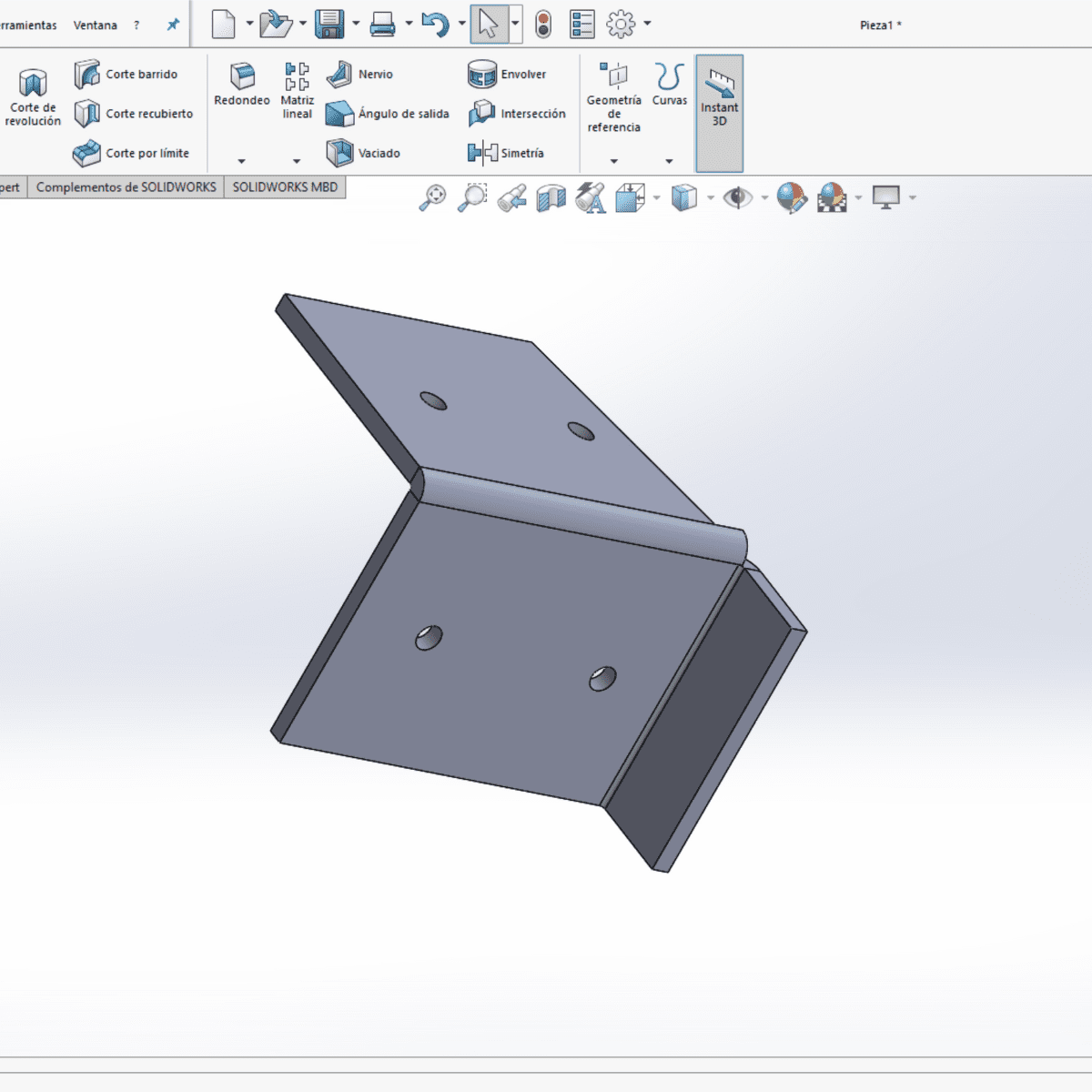Screen dimensions: 1092x1092
Task: Toggle the hide/show items eye icon
Action: click(736, 197)
